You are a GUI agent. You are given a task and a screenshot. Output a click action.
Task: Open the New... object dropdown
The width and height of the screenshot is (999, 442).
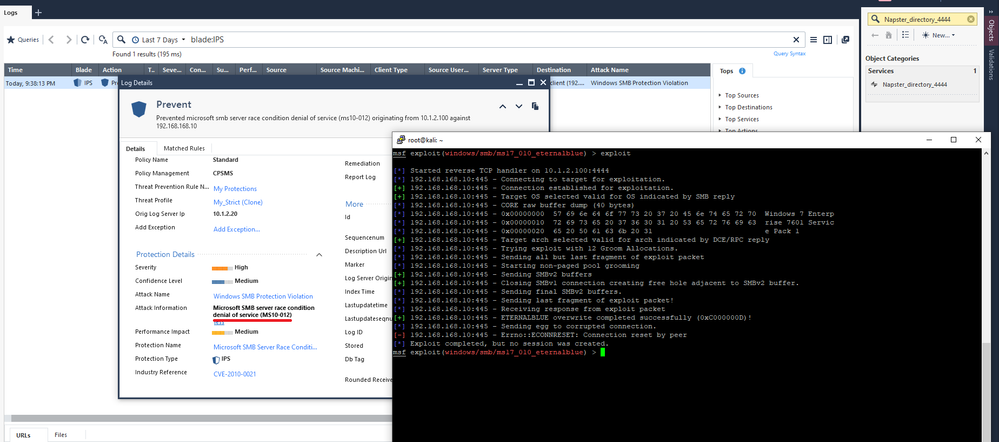pos(938,35)
